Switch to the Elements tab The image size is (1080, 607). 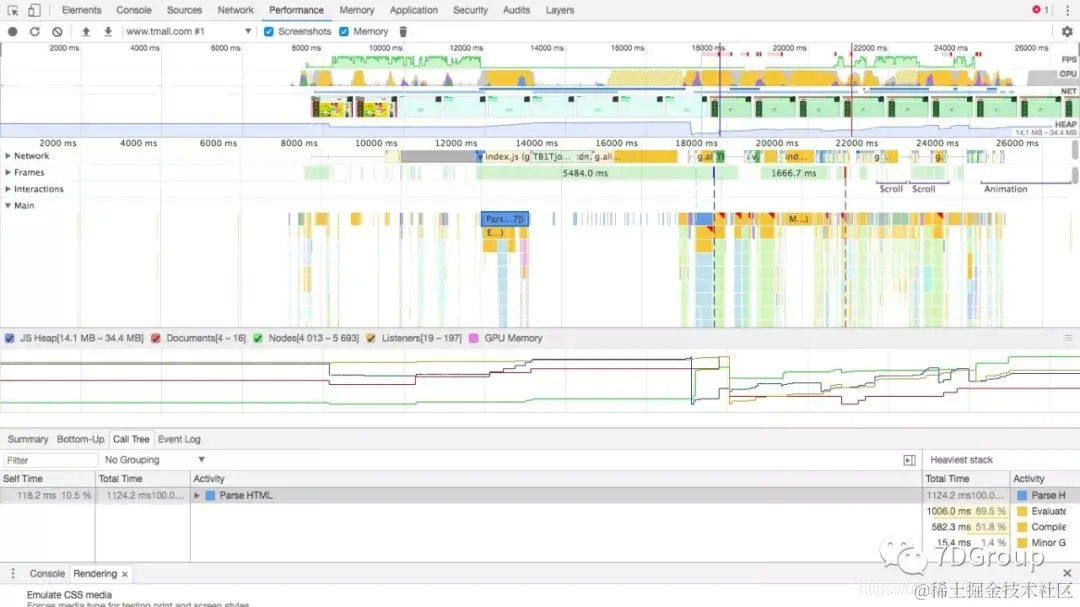pyautogui.click(x=81, y=10)
